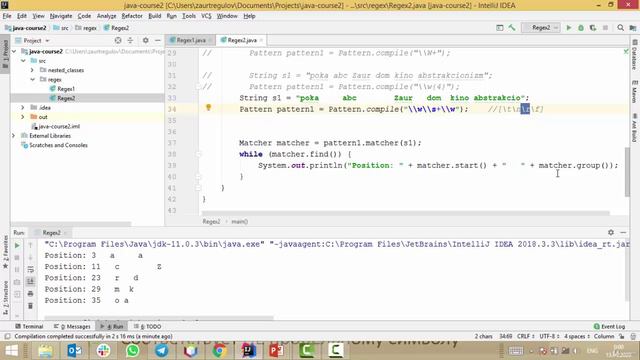This screenshot has height=360, width=640.
Task: Open the Refactor menu
Action: 132,16
